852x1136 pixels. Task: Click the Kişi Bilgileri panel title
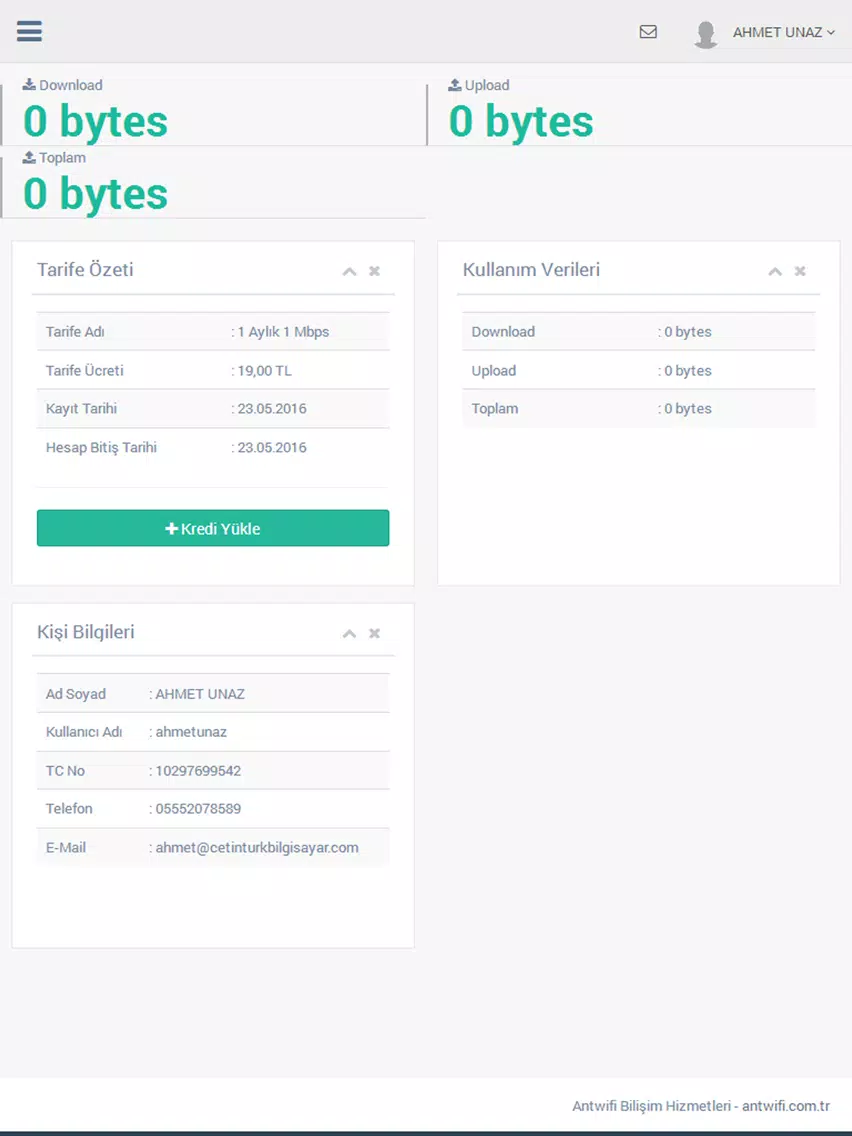pos(85,632)
